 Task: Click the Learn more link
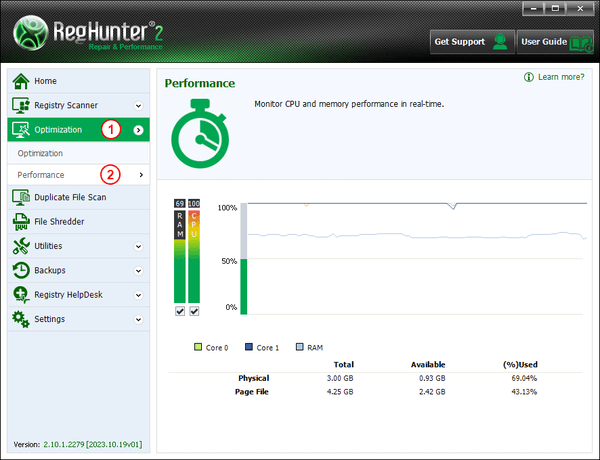[560, 77]
